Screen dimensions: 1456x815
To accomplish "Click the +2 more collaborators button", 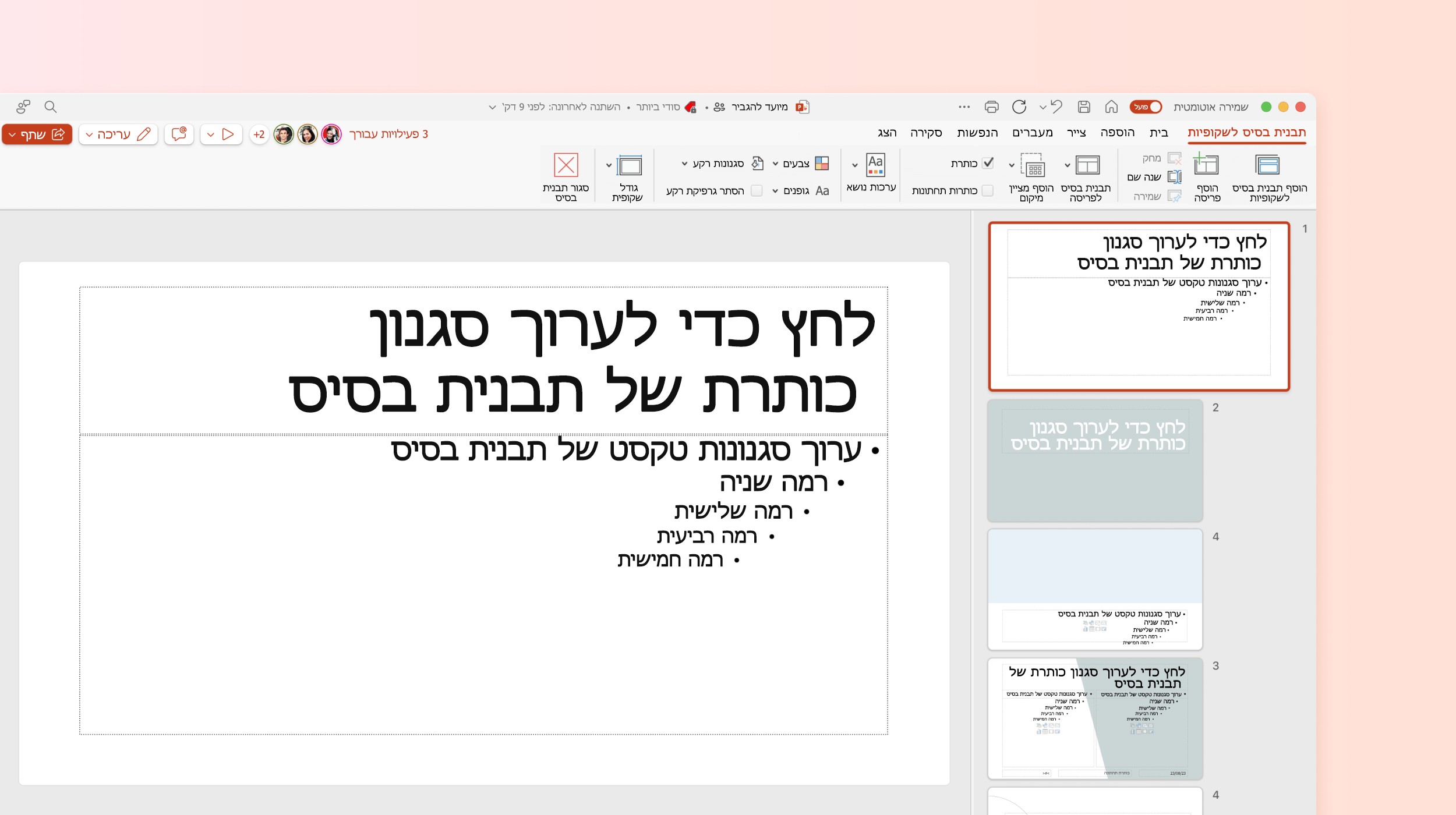I will [x=259, y=134].
